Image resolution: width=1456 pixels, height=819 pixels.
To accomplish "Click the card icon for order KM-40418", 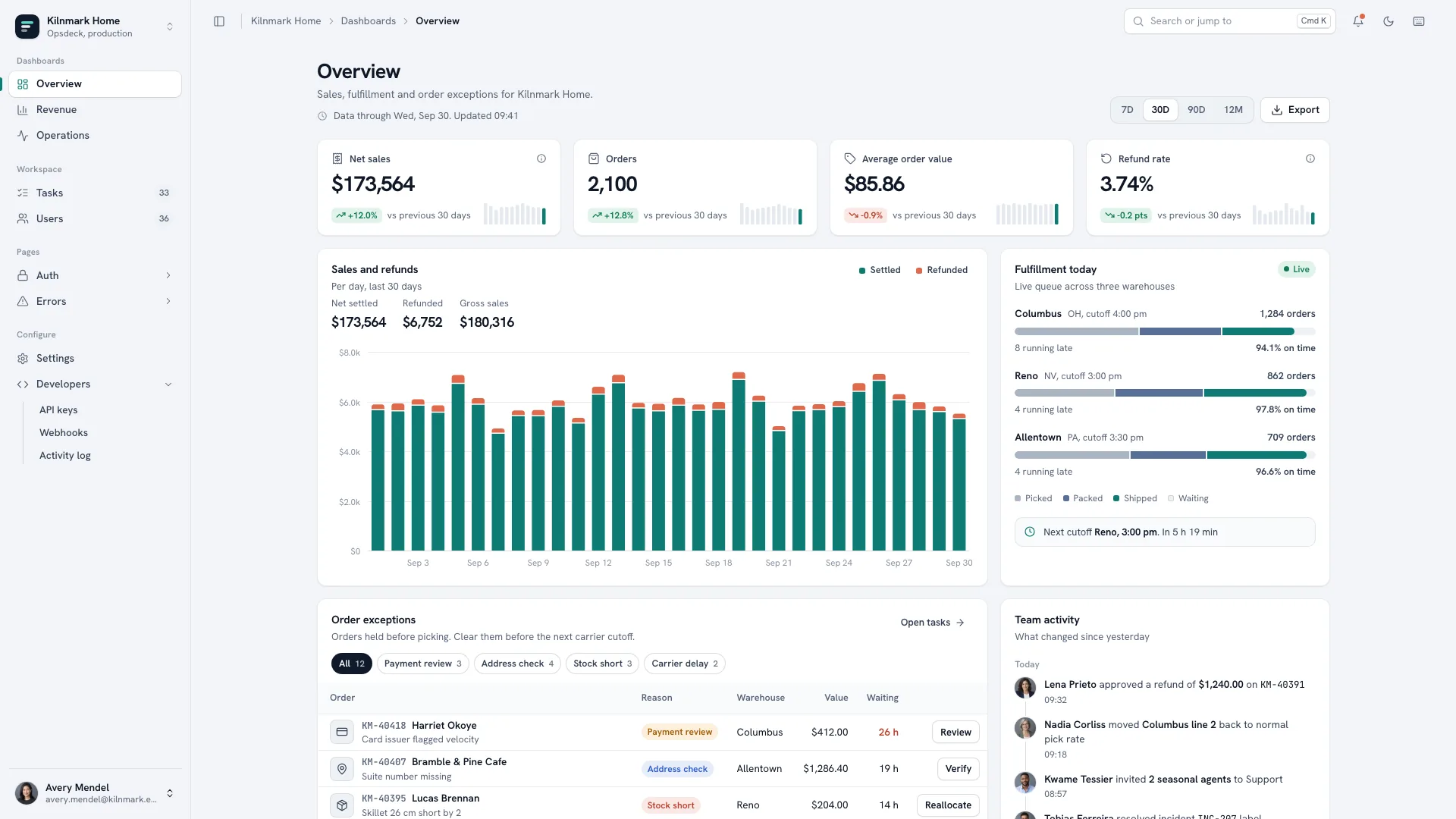I will pyautogui.click(x=342, y=732).
